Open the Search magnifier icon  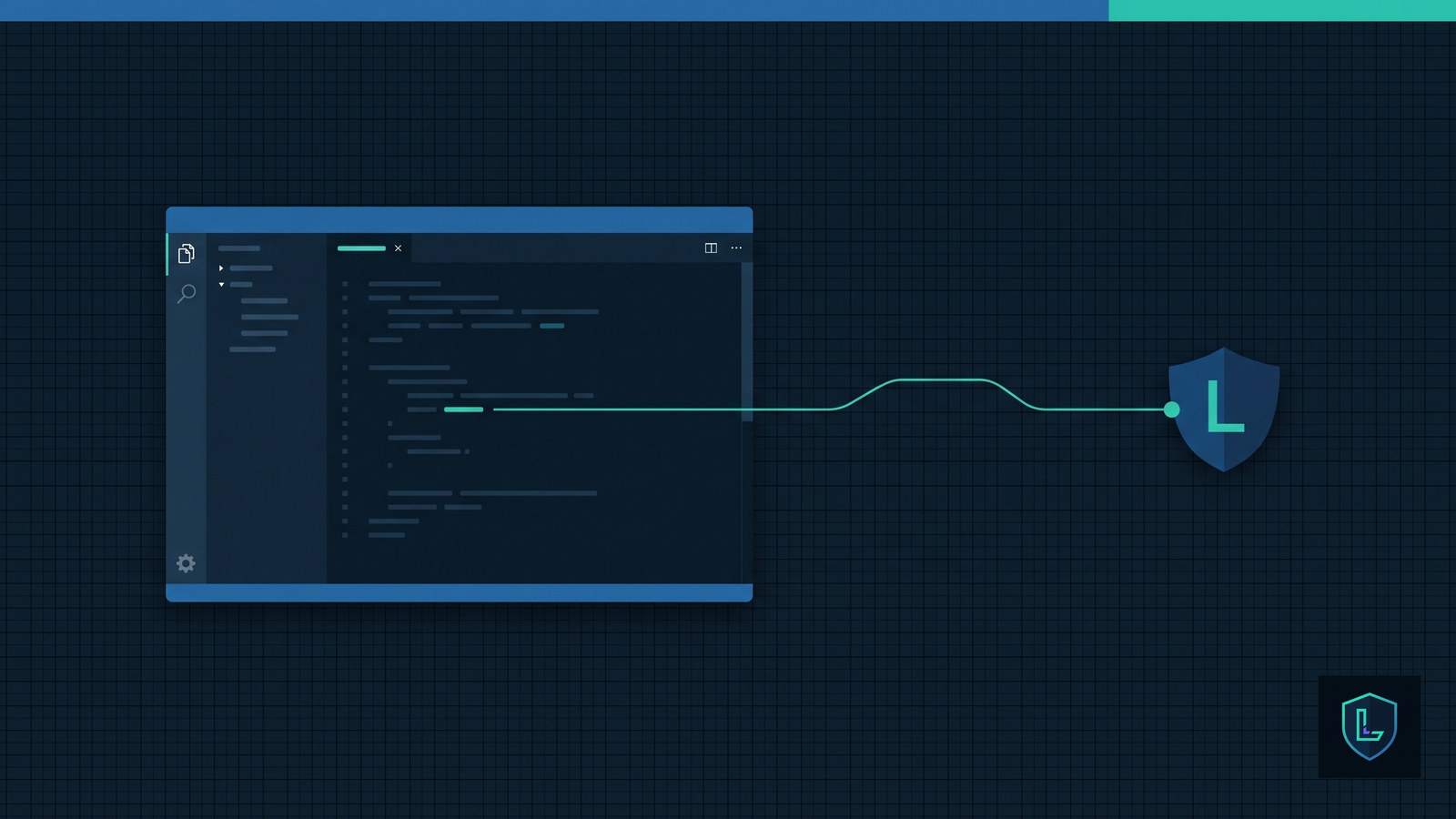(186, 293)
